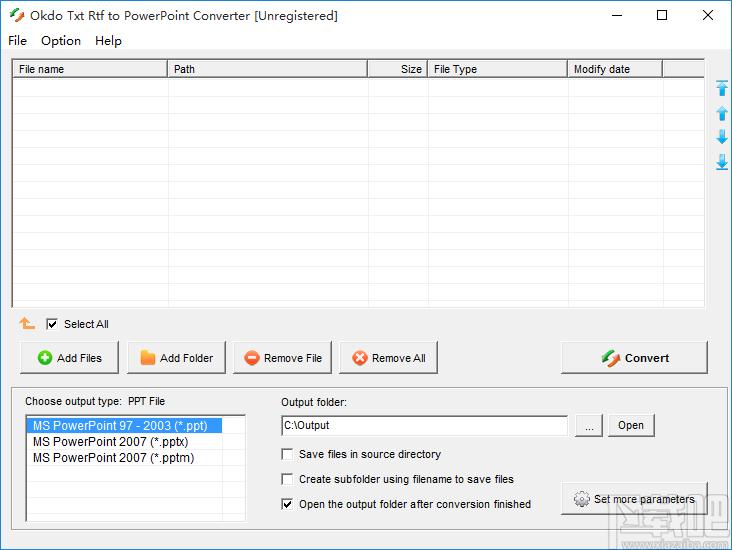Click the Remove File button

(282, 358)
